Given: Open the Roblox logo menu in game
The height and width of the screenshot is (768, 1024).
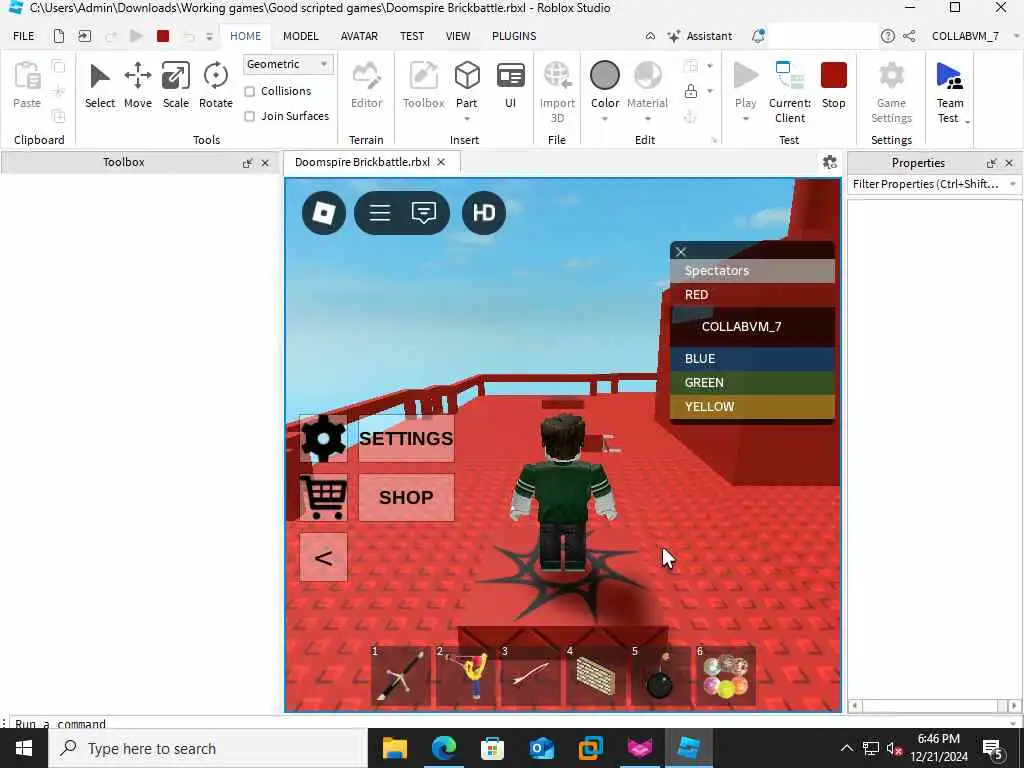Looking at the screenshot, I should (324, 212).
